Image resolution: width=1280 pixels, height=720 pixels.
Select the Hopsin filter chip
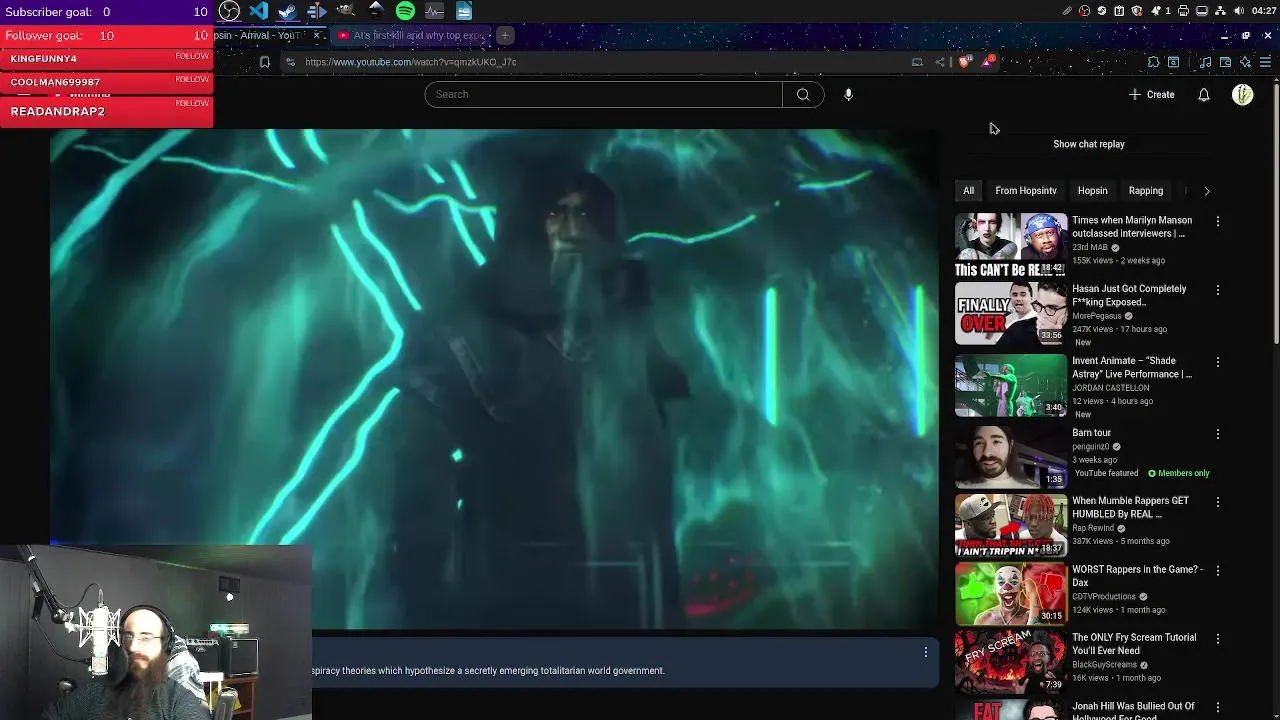pyautogui.click(x=1092, y=190)
